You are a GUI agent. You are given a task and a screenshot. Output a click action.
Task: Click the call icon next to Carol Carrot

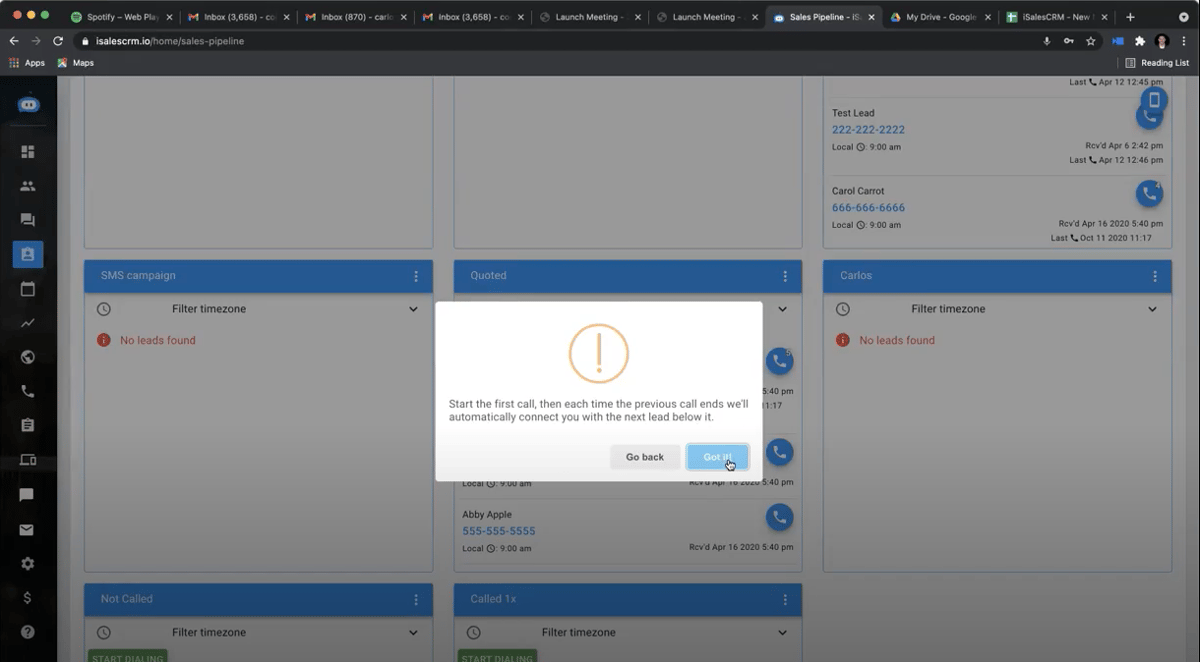point(1149,193)
